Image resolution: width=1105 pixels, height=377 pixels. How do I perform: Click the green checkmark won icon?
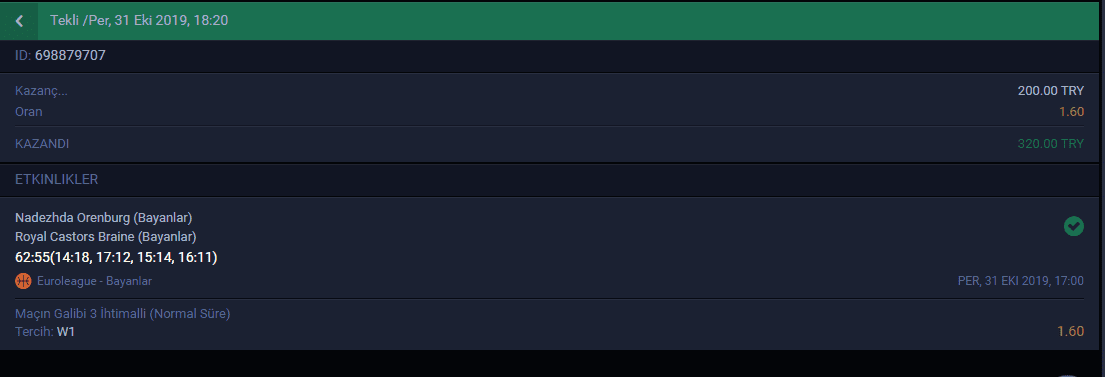click(x=1073, y=226)
